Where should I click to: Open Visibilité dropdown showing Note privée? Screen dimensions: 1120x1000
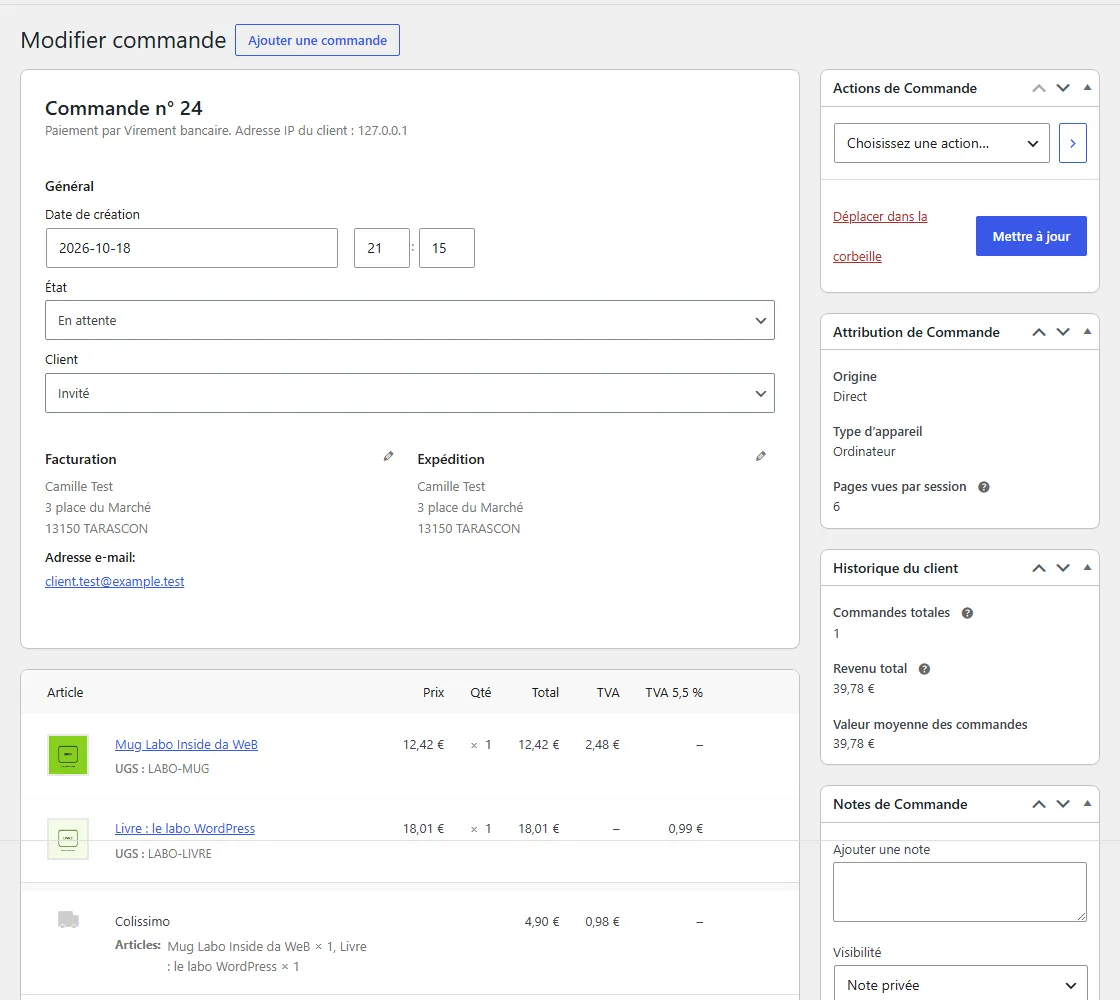click(960, 984)
